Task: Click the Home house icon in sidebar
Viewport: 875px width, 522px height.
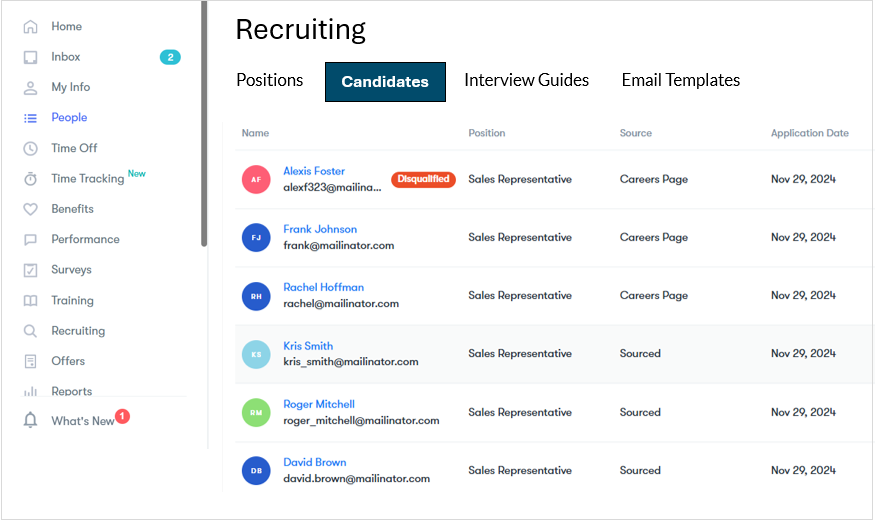Action: (x=31, y=27)
